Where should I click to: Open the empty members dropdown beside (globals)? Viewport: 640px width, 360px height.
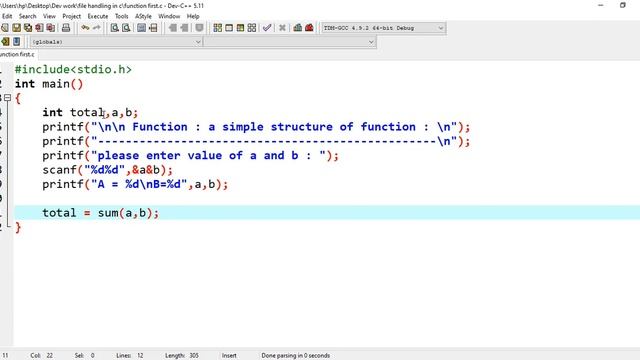(289, 42)
